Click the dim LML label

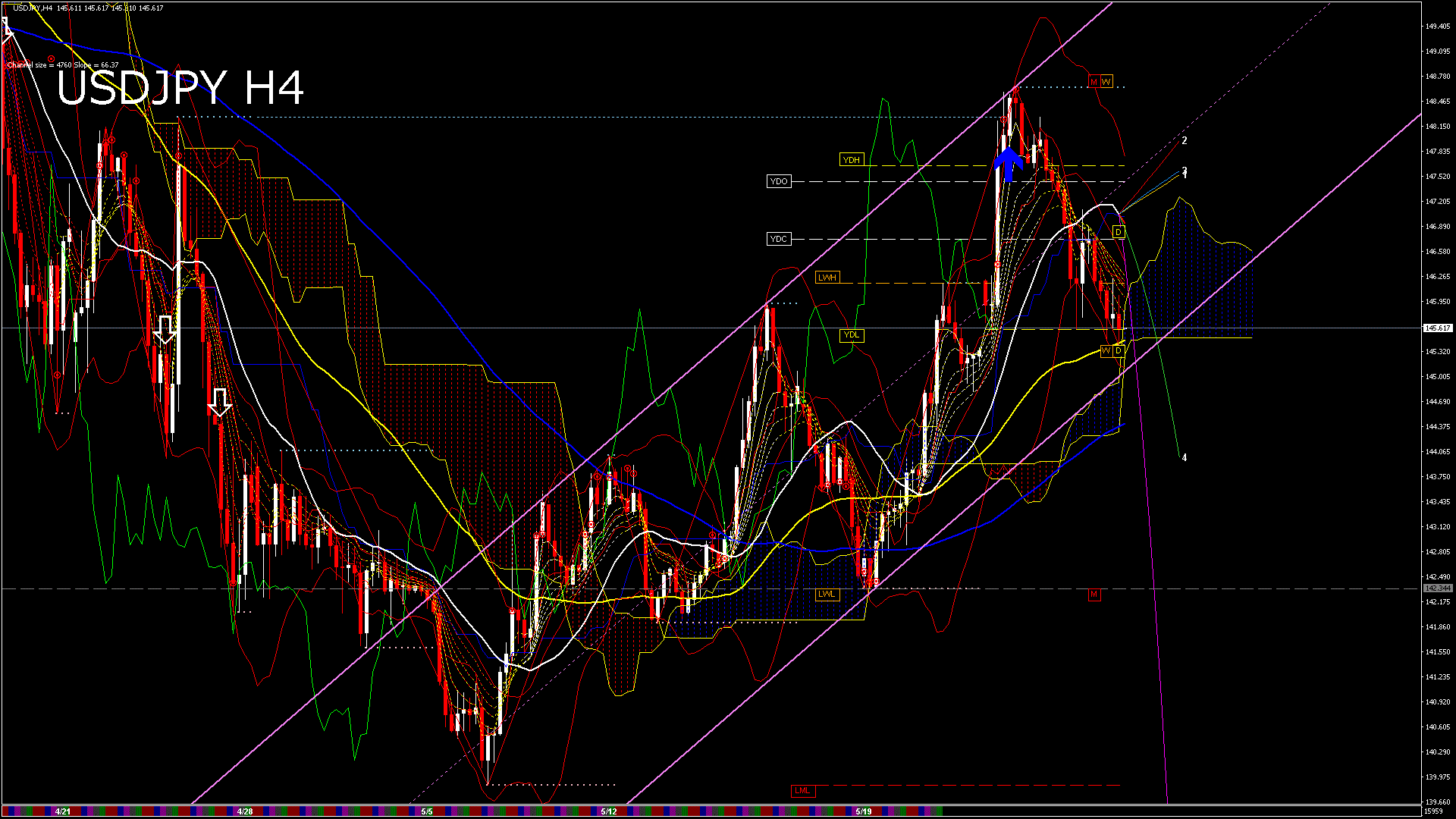pyautogui.click(x=802, y=791)
